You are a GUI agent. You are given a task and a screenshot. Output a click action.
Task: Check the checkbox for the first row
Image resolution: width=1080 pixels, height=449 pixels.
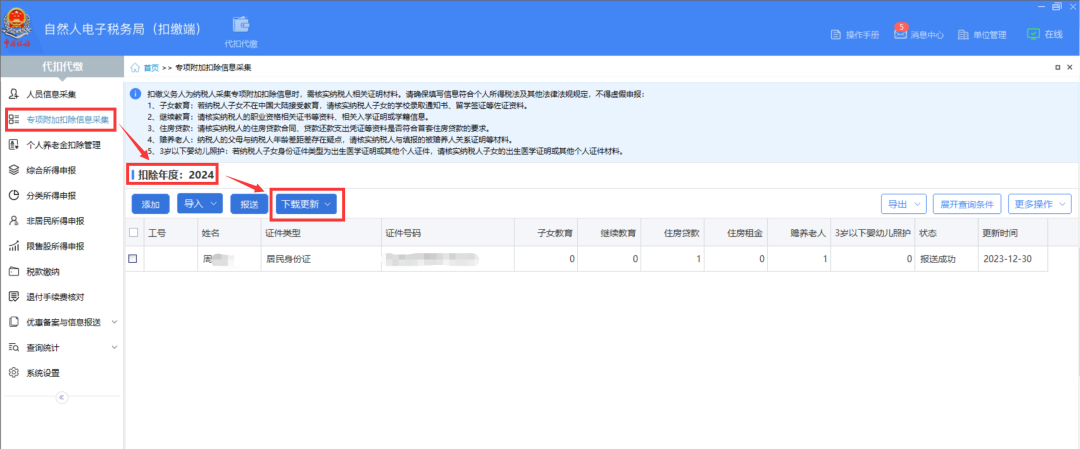point(134,259)
